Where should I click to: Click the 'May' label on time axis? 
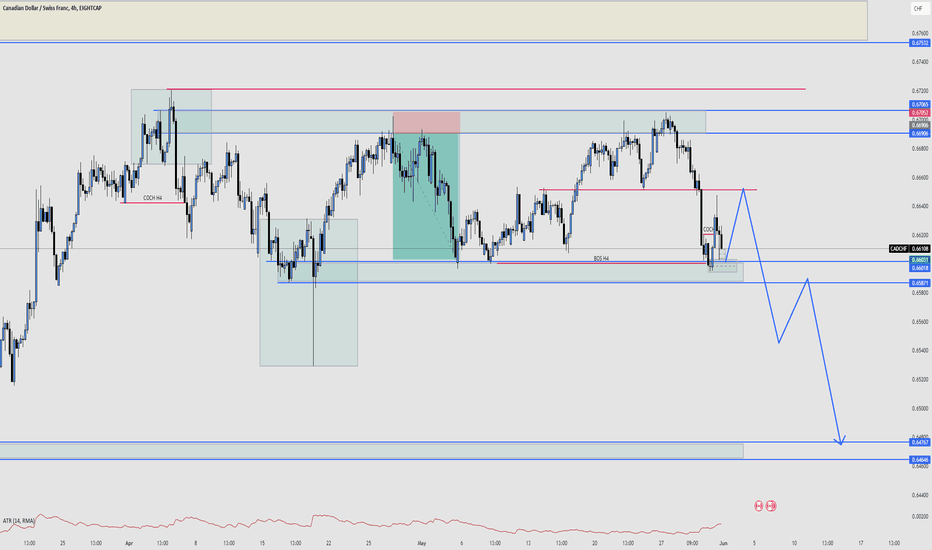click(422, 543)
